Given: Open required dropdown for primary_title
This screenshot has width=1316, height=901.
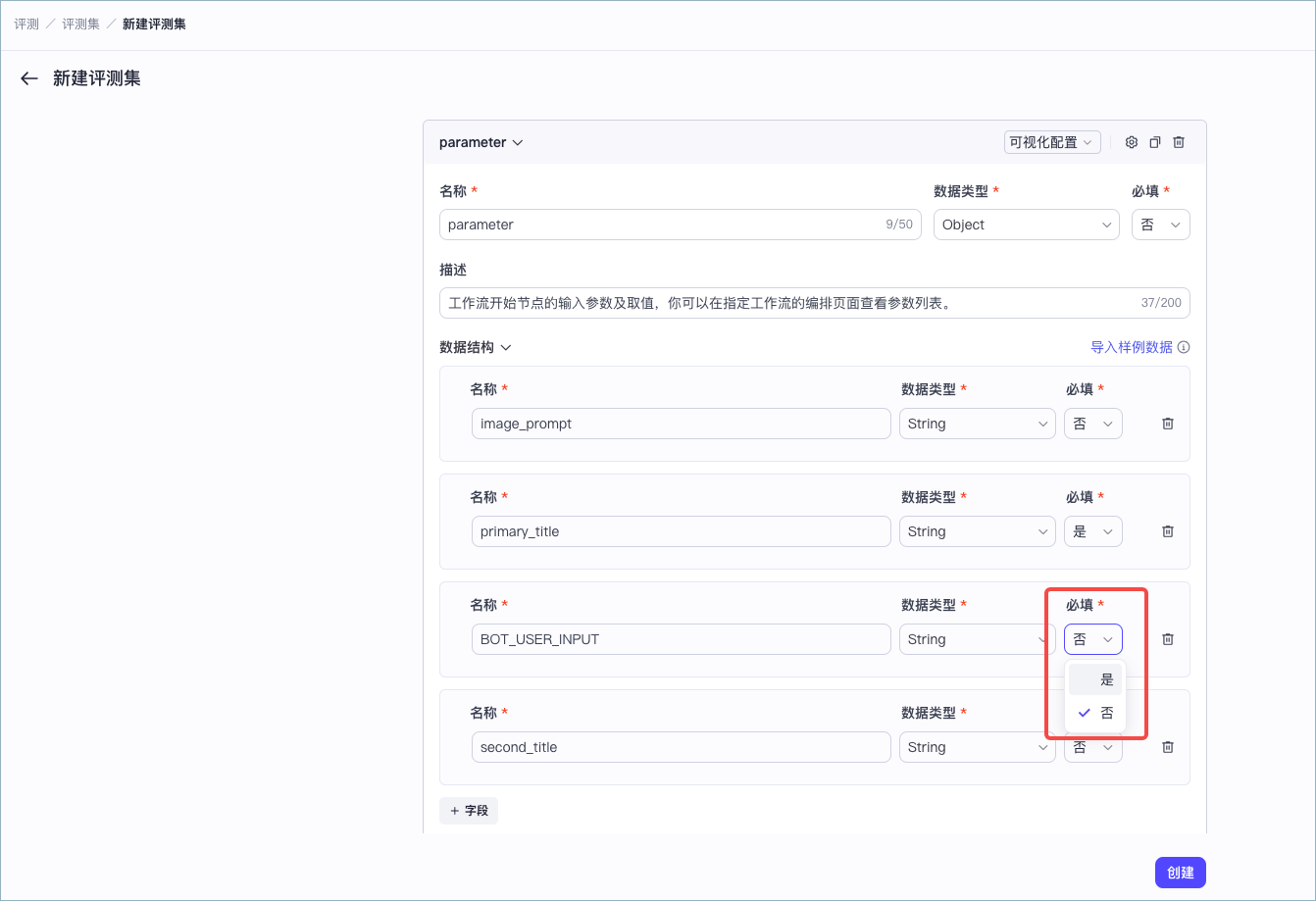Looking at the screenshot, I should (1093, 531).
